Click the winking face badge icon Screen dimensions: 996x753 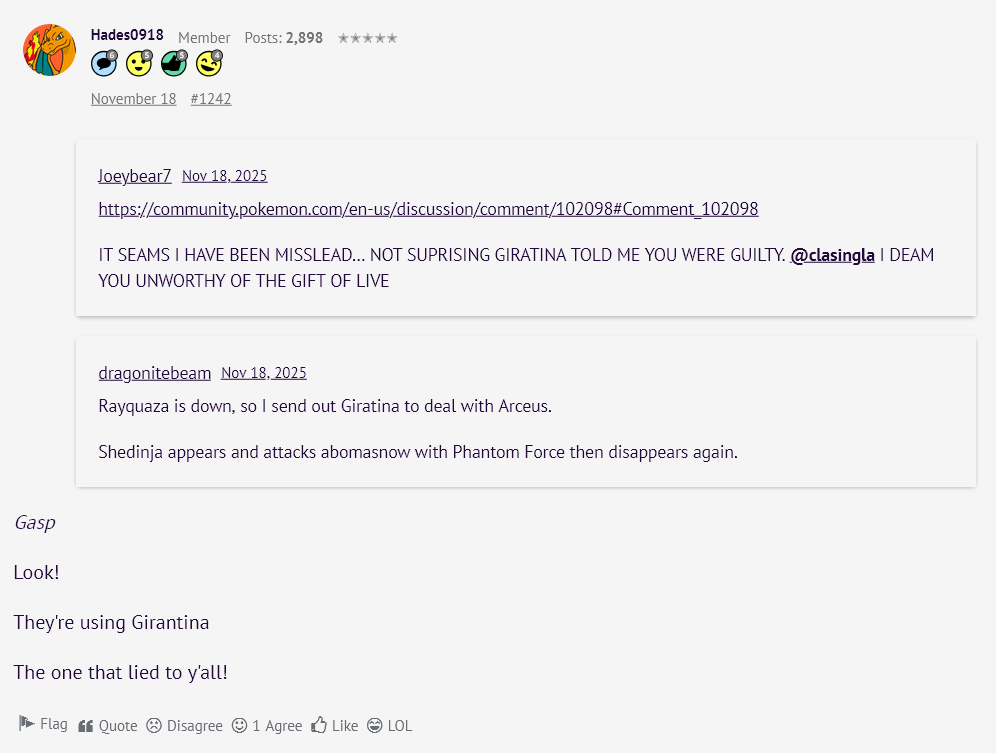tap(209, 63)
